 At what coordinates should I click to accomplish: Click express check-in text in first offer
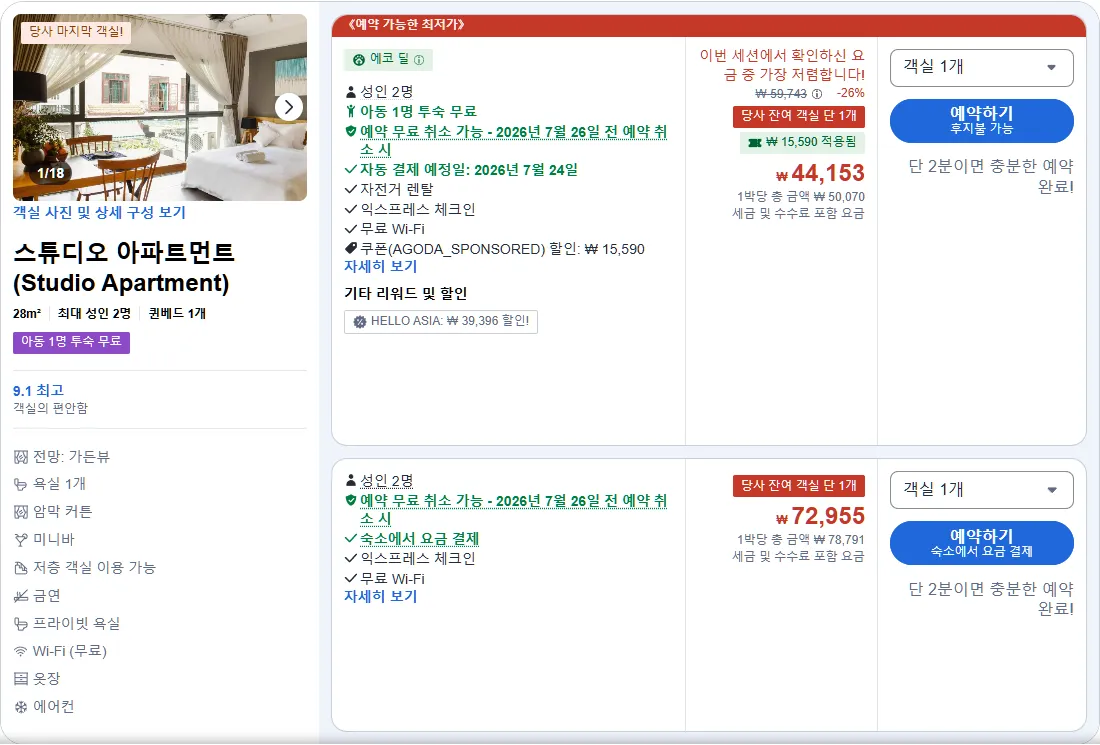(x=417, y=209)
